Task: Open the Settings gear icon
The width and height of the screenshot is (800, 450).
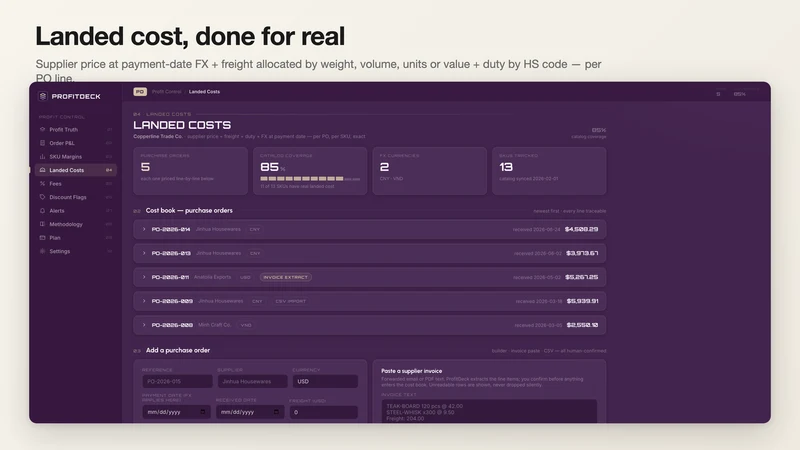Action: pos(42,251)
